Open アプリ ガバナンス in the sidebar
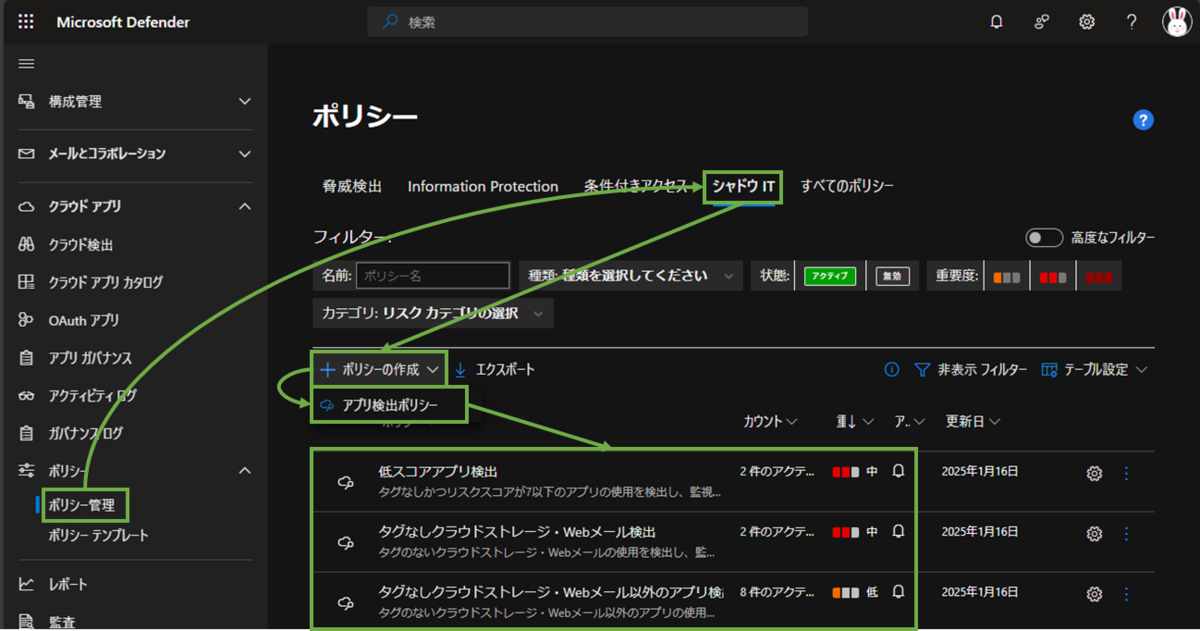The image size is (1200, 631). click(x=90, y=358)
